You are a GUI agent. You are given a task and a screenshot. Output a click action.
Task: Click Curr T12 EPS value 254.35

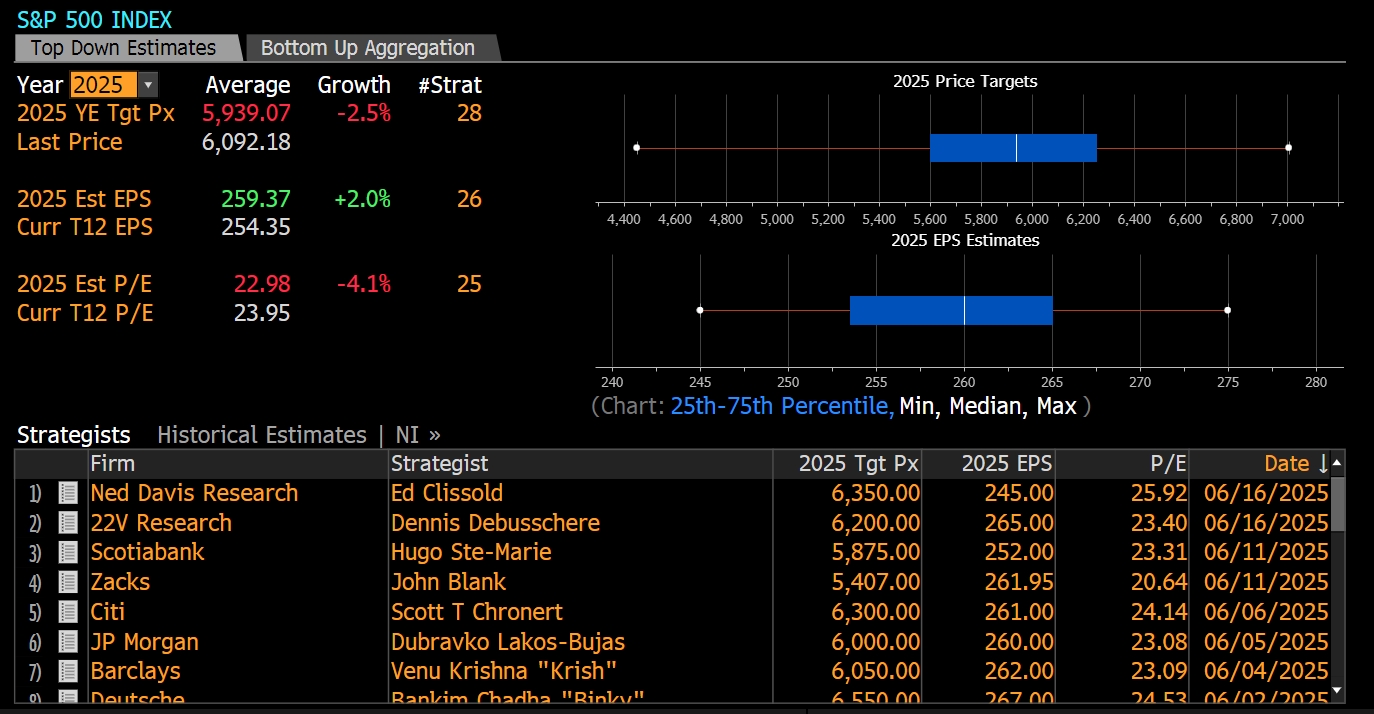coord(256,227)
